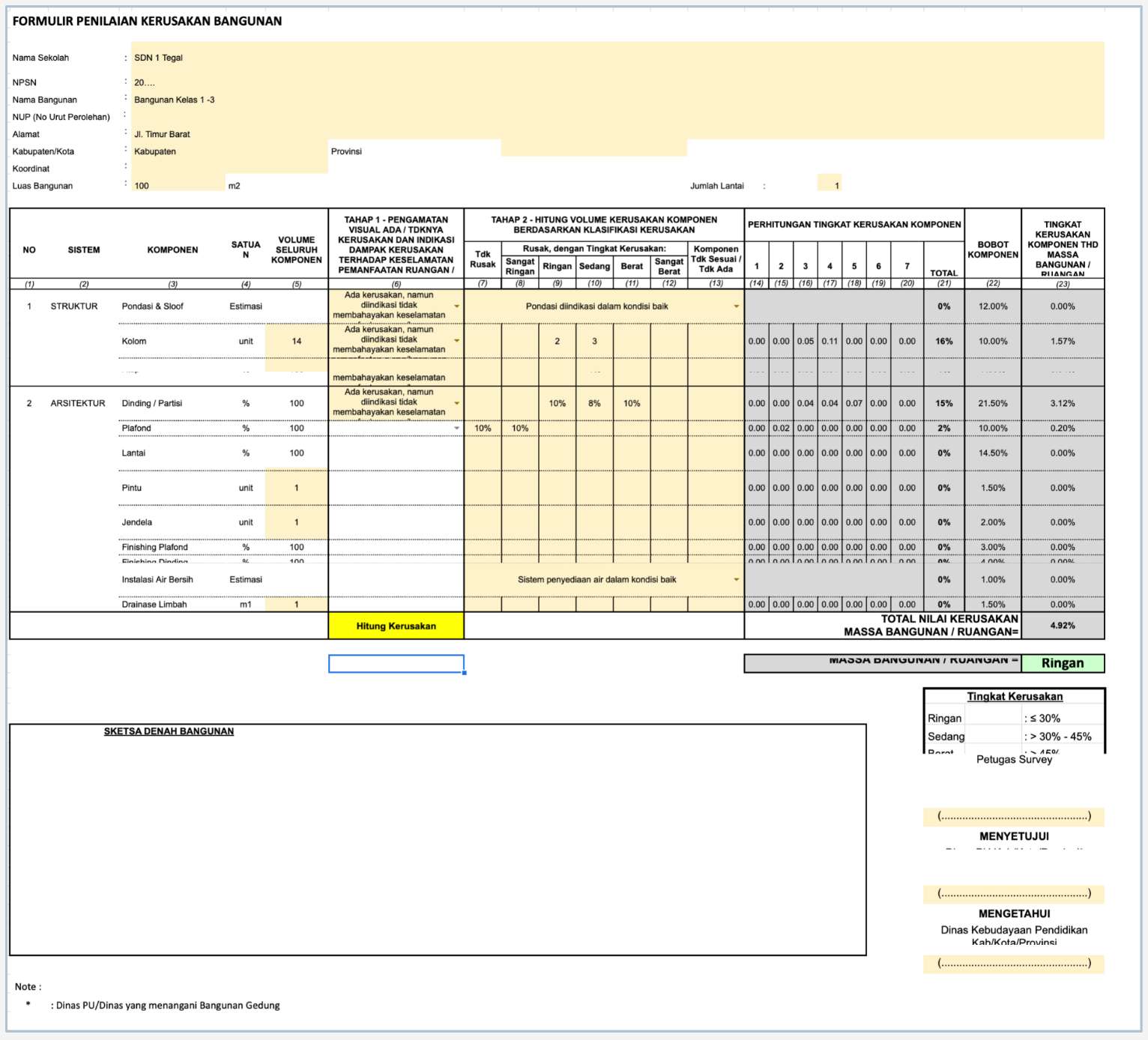Select the STRUKTUR system label

pyautogui.click(x=74, y=306)
